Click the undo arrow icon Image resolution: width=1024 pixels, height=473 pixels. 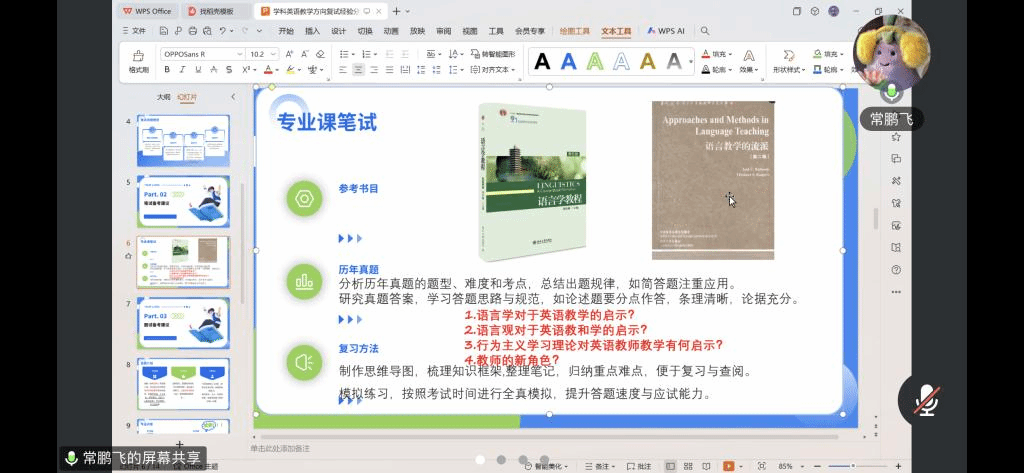tap(221, 31)
